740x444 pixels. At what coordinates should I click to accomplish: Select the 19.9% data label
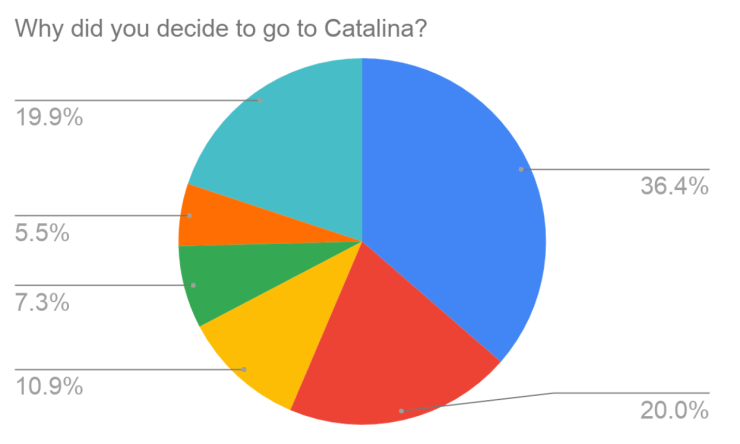(48, 117)
